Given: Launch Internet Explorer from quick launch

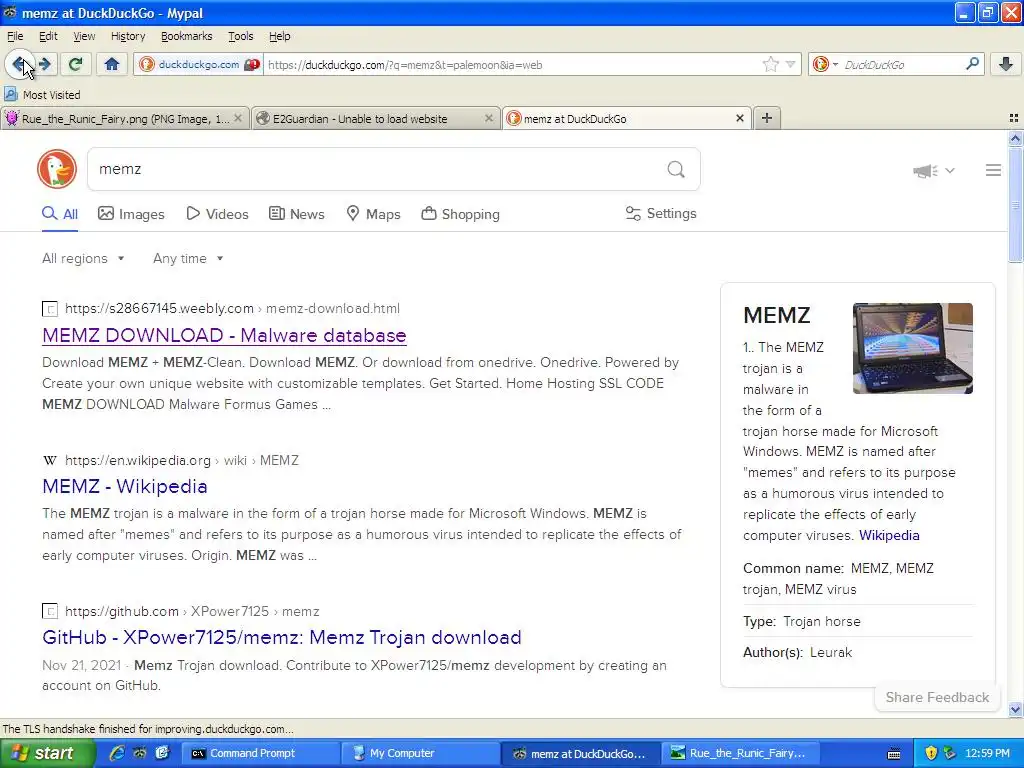Looking at the screenshot, I should 117,753.
